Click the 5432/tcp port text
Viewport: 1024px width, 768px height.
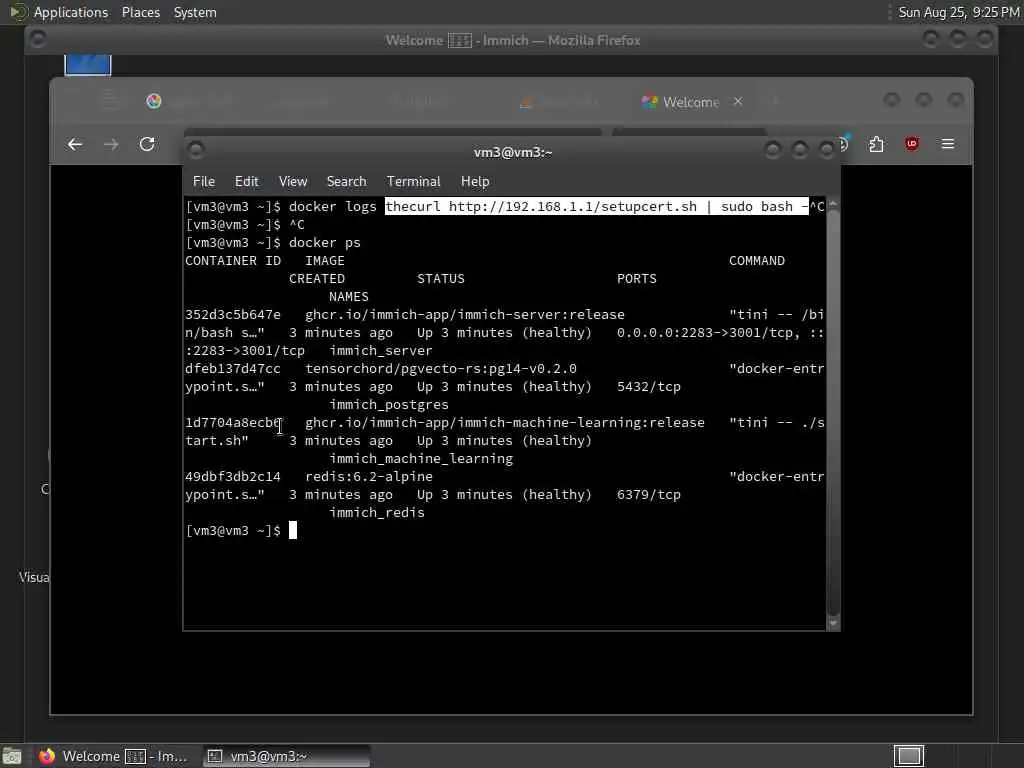648,387
